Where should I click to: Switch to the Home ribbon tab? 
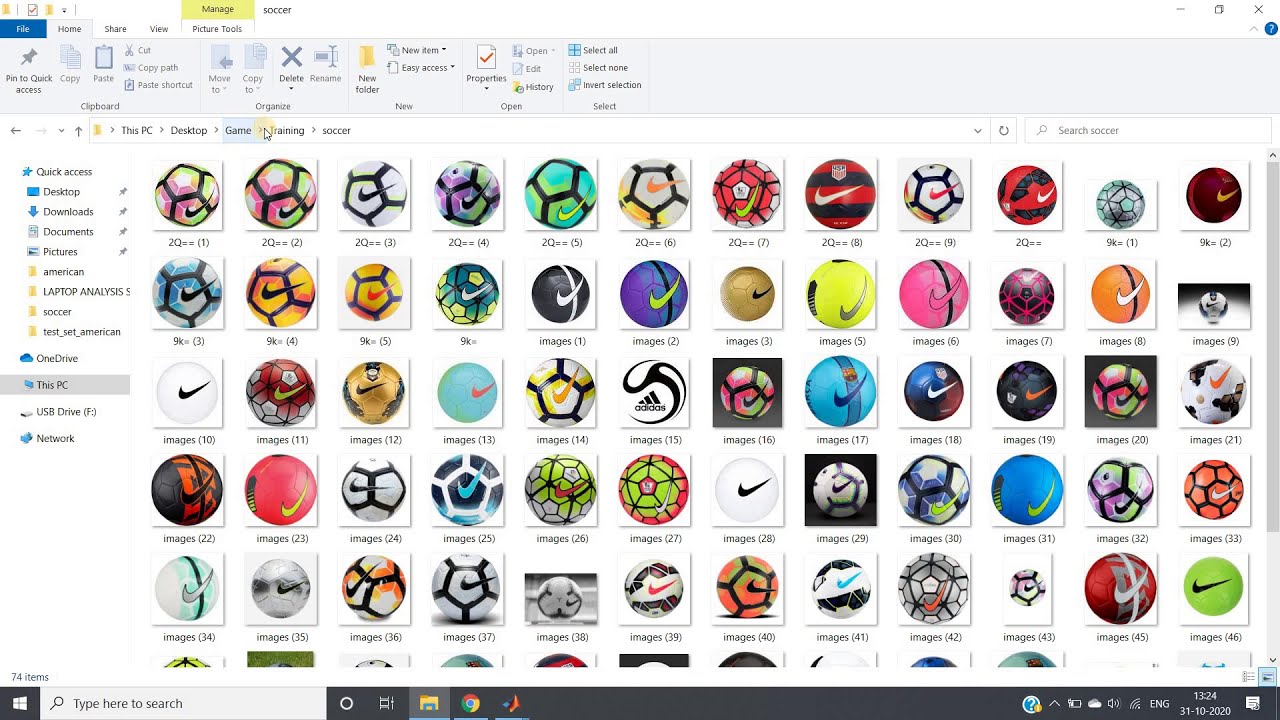[x=69, y=29]
